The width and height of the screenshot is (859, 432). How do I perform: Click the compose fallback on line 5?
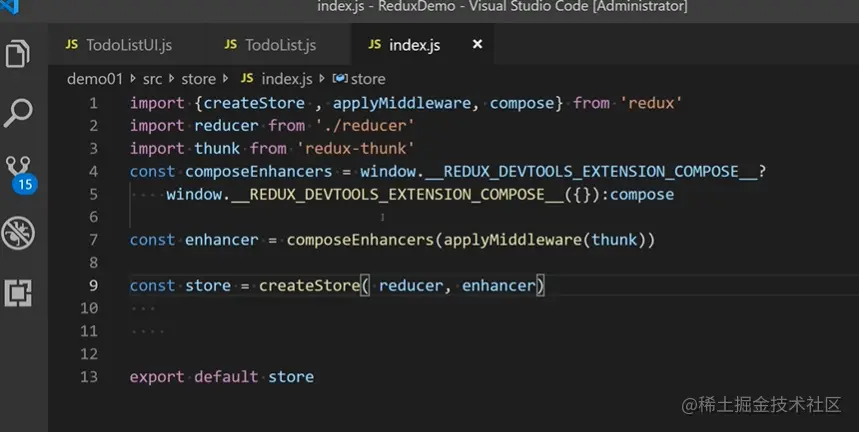pos(642,194)
